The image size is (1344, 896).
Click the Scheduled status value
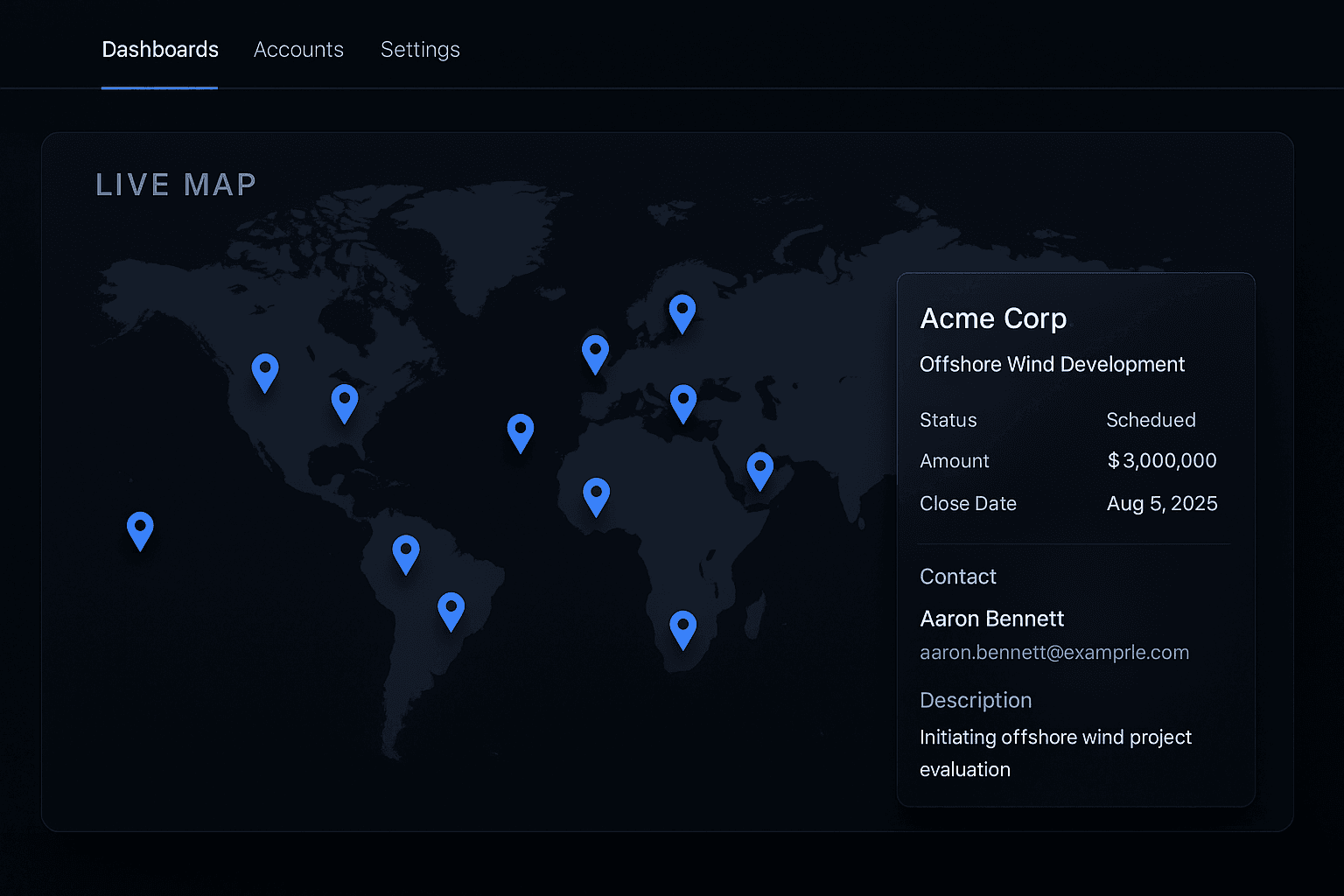1151,420
